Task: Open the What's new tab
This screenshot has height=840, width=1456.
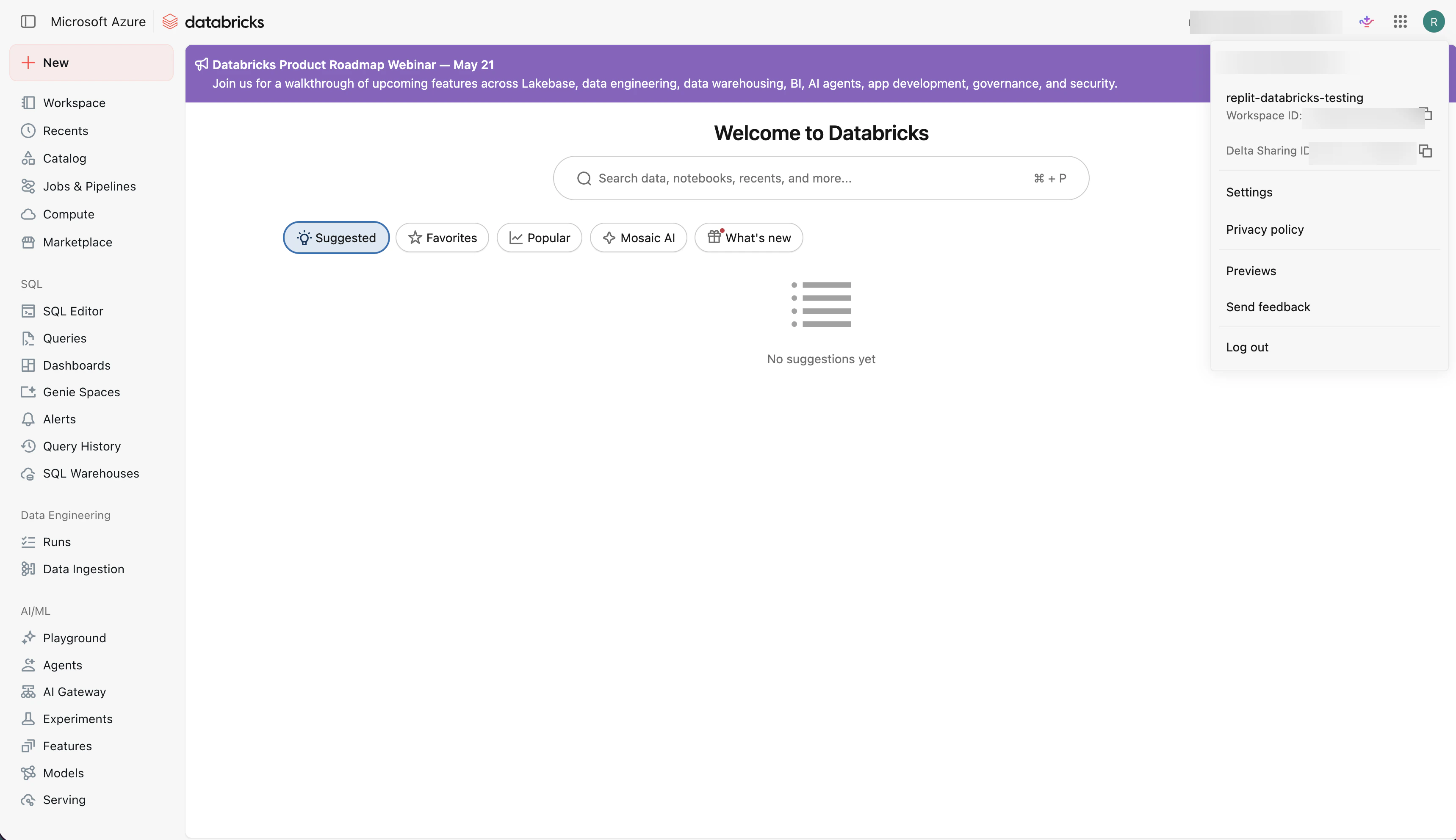Action: 748,238
